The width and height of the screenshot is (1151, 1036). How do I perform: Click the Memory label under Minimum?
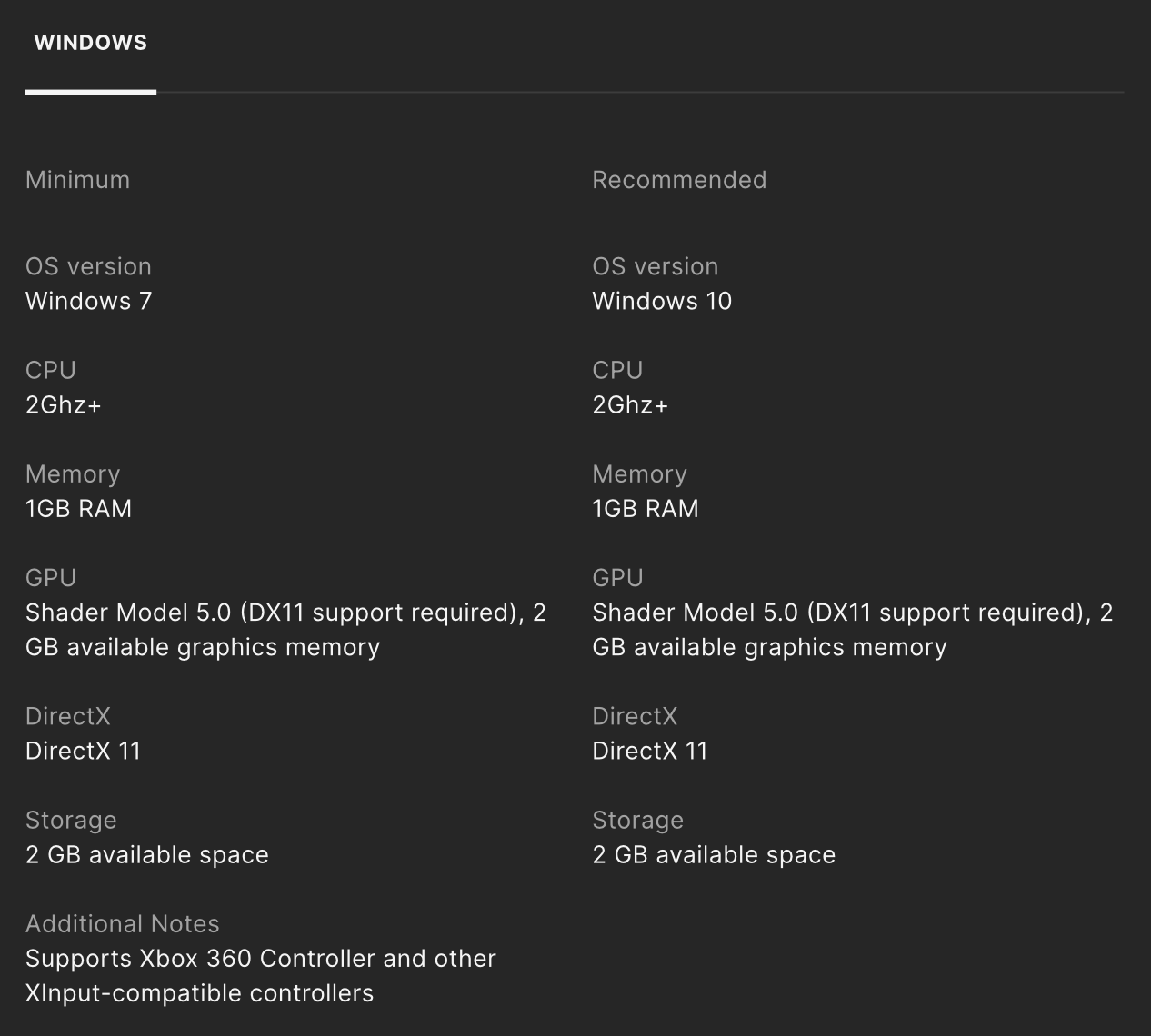pos(72,473)
